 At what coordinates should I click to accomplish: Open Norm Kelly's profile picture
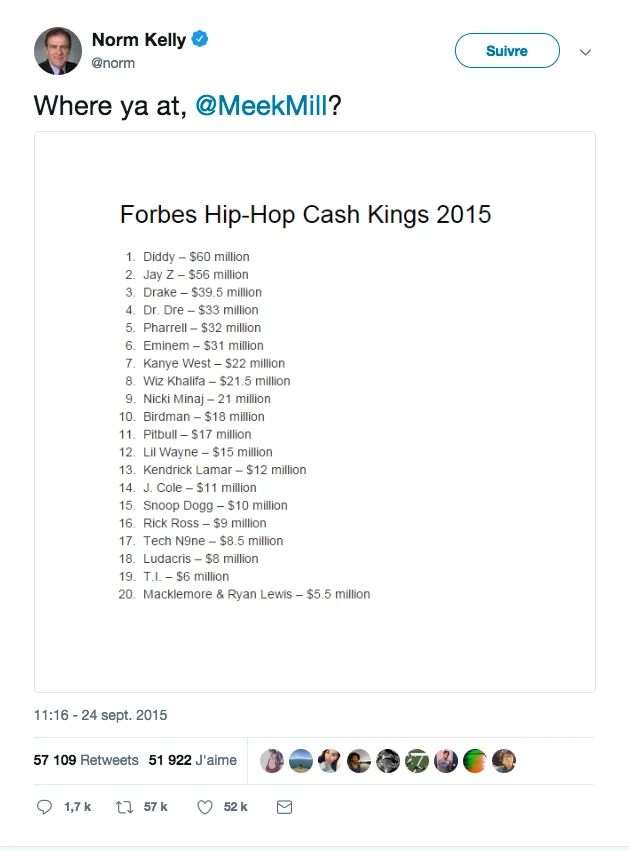[x=58, y=51]
